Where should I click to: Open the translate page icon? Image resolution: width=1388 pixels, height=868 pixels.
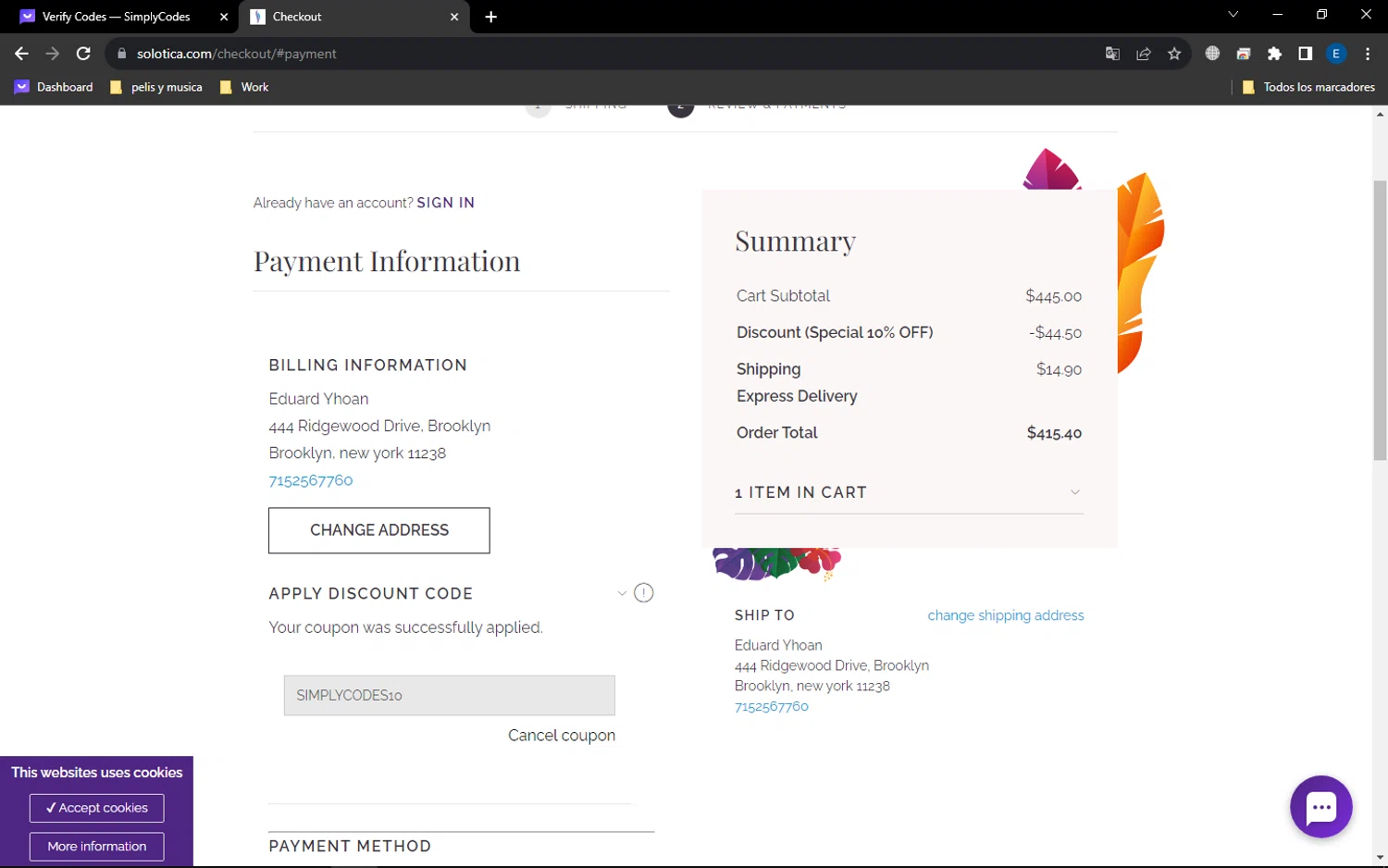pos(1112,54)
